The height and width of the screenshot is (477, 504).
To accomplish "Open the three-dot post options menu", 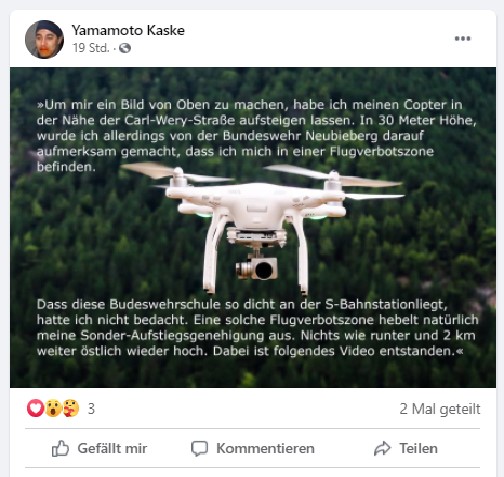I will (463, 38).
